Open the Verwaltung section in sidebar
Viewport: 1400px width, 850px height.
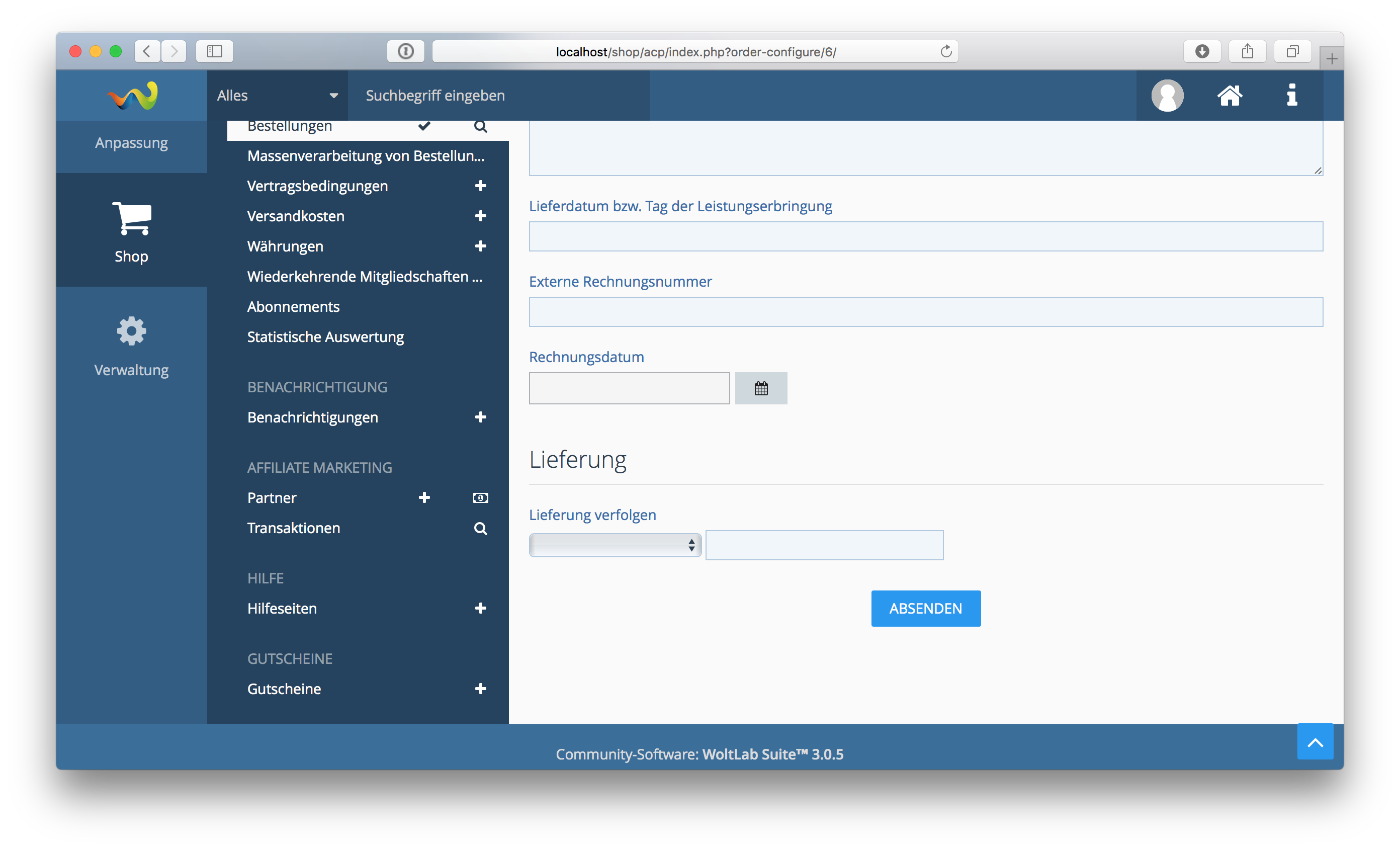click(131, 344)
